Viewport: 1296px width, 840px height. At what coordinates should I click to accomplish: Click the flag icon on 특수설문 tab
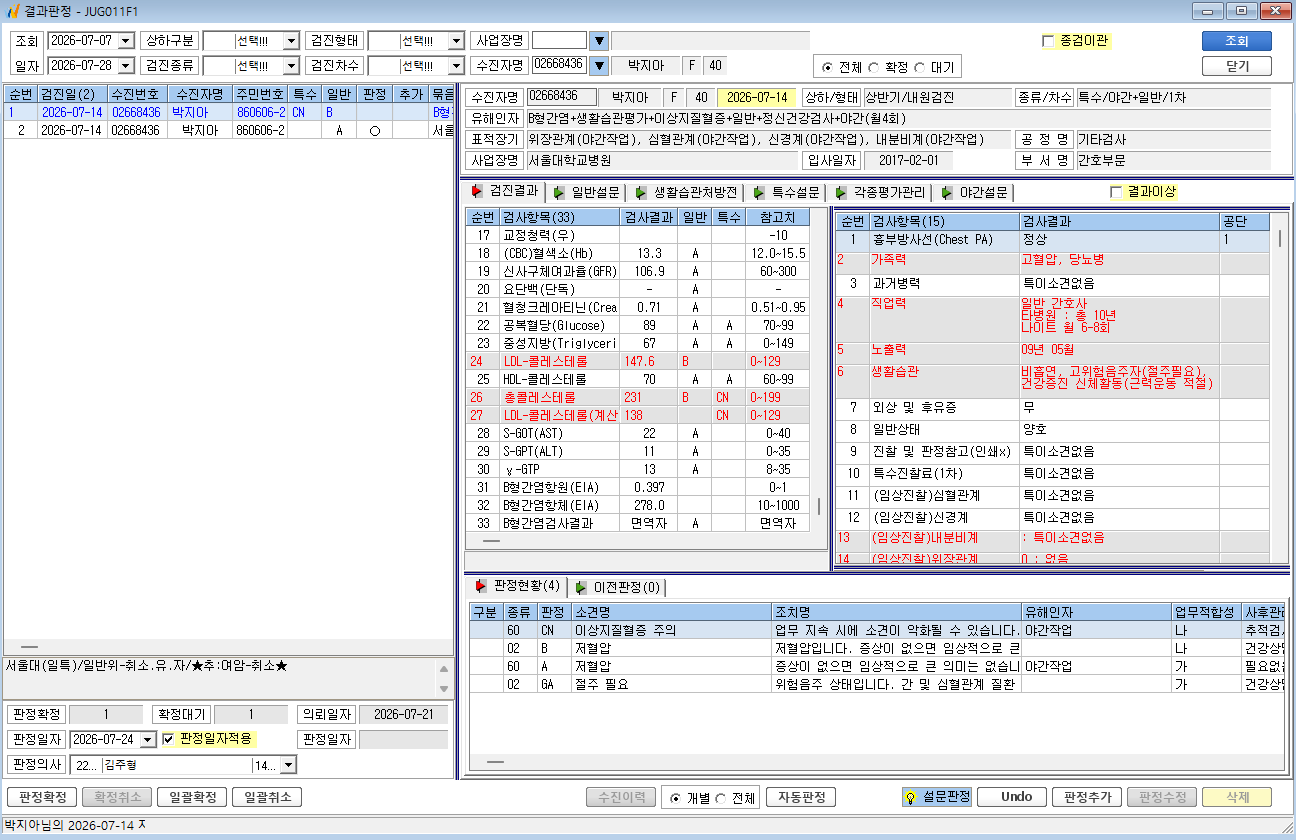tap(759, 192)
